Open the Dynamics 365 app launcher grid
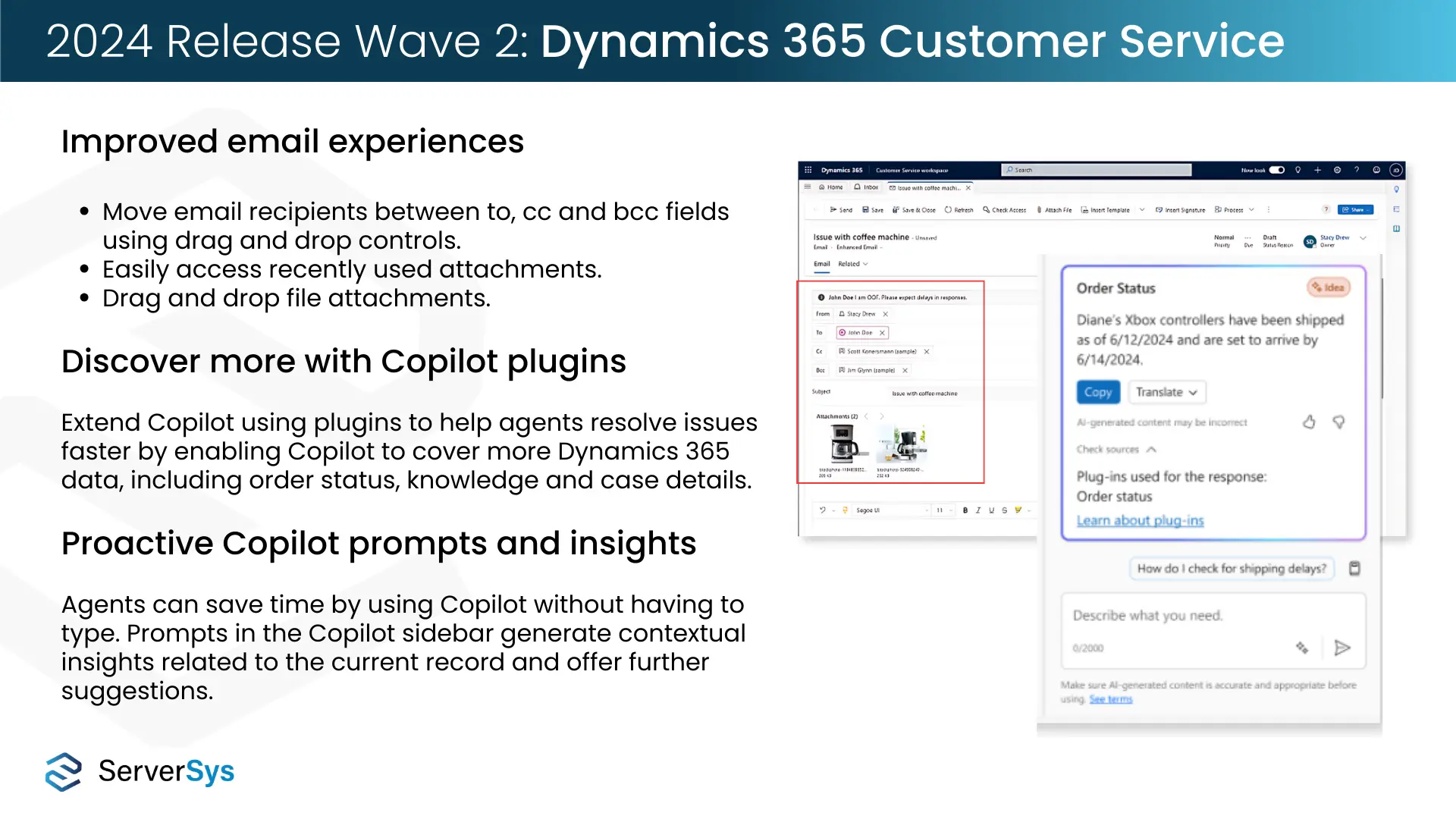This screenshot has height=819, width=1456. click(x=808, y=170)
